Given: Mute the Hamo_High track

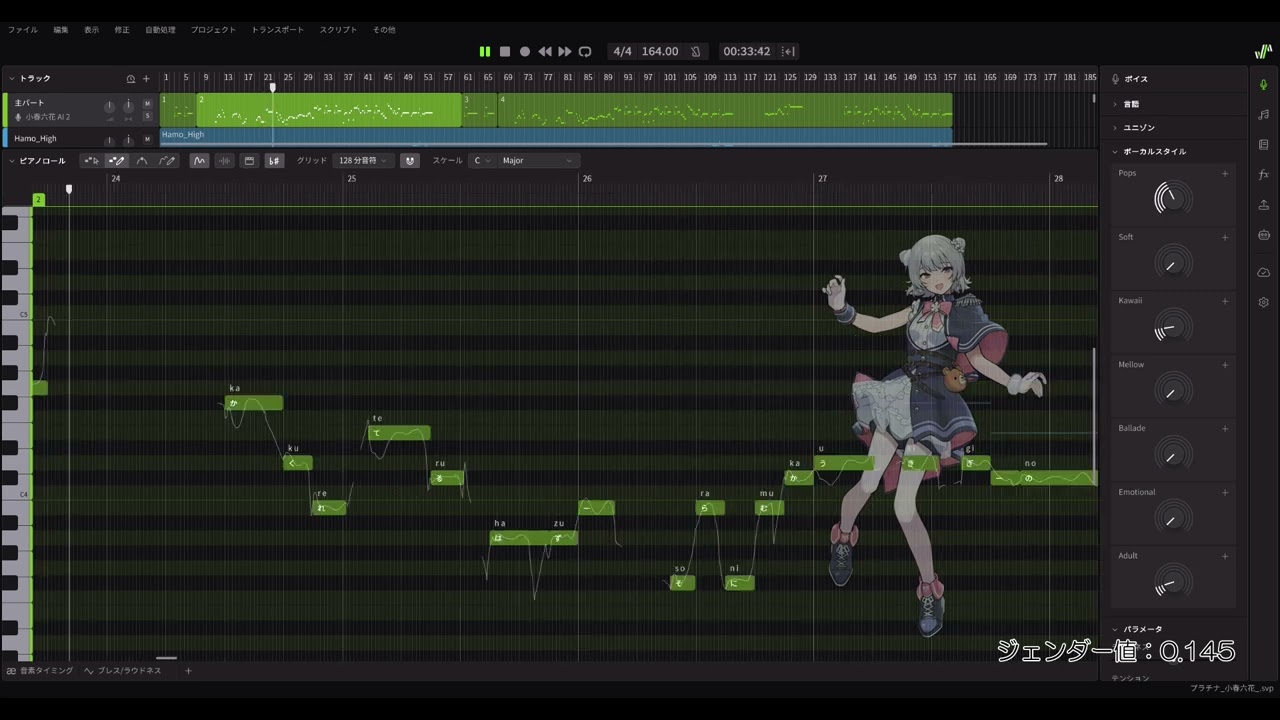Looking at the screenshot, I should point(147,139).
